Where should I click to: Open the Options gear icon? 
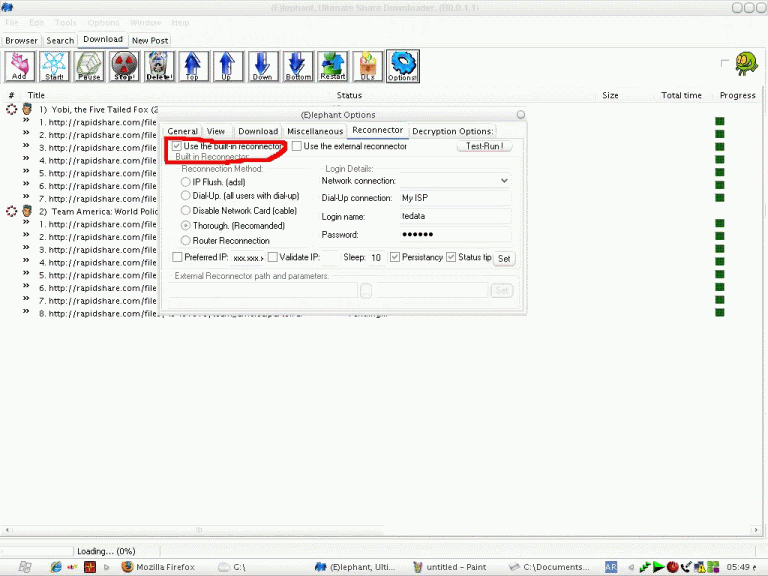point(402,66)
